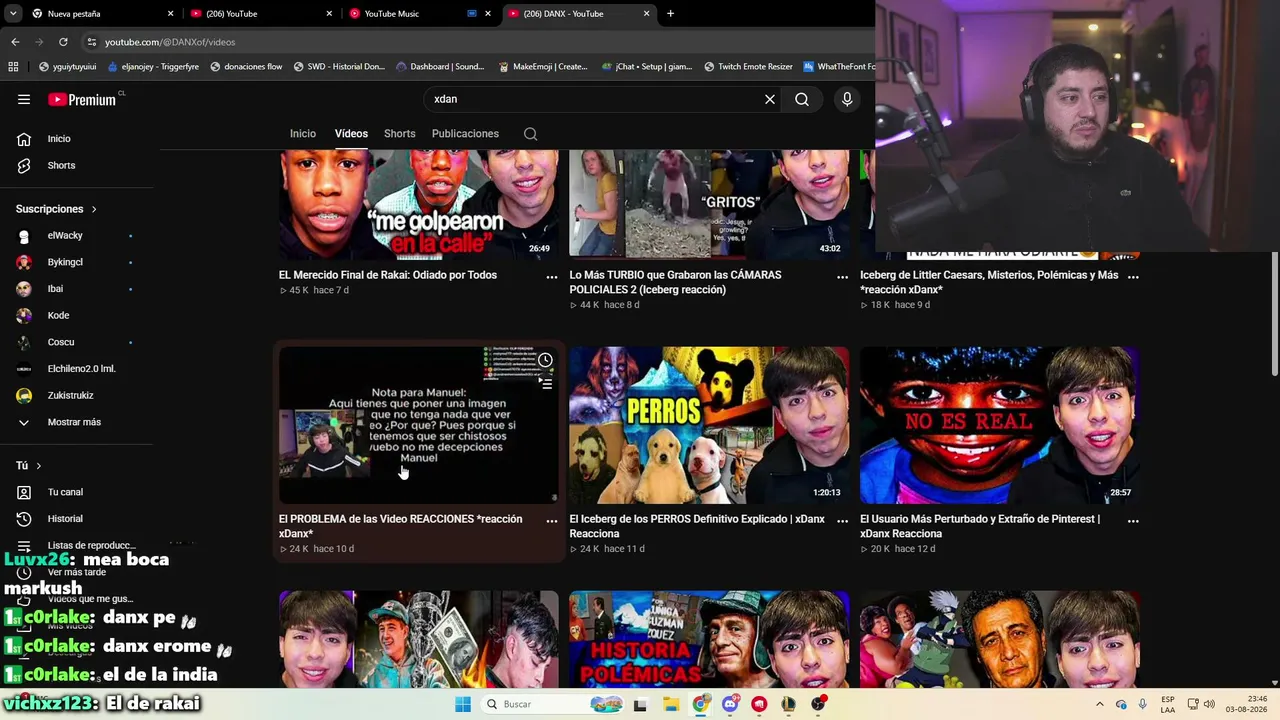This screenshot has height=720, width=1280.
Task: Add hovered video to Watch Later
Action: 545,360
